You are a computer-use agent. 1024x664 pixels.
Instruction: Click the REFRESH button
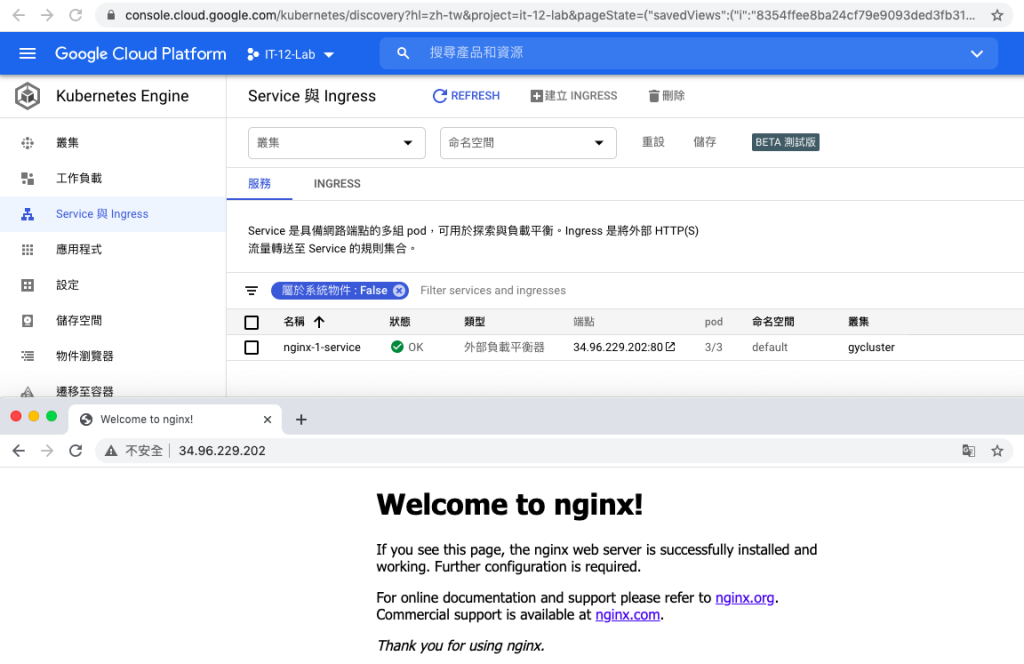(x=466, y=96)
